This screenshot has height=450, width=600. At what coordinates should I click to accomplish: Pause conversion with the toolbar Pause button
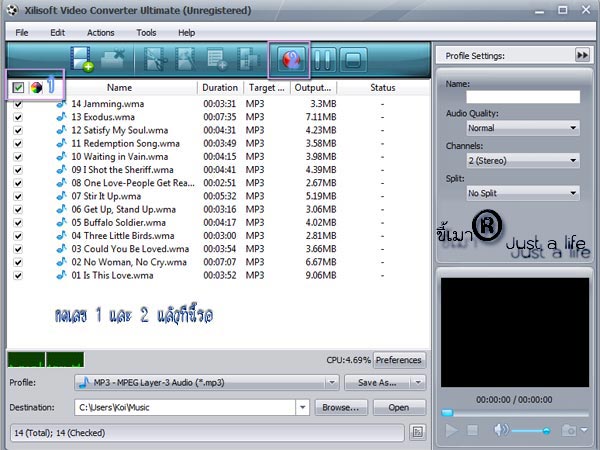323,59
